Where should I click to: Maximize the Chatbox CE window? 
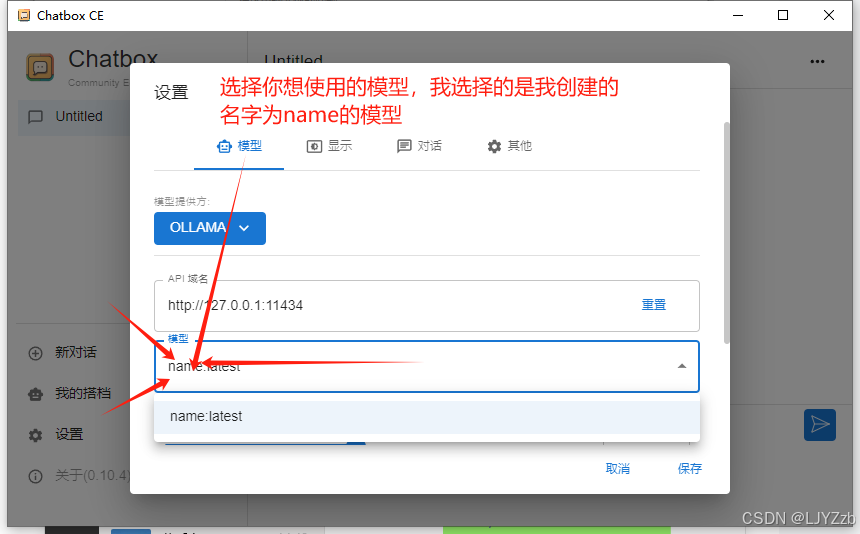click(783, 15)
